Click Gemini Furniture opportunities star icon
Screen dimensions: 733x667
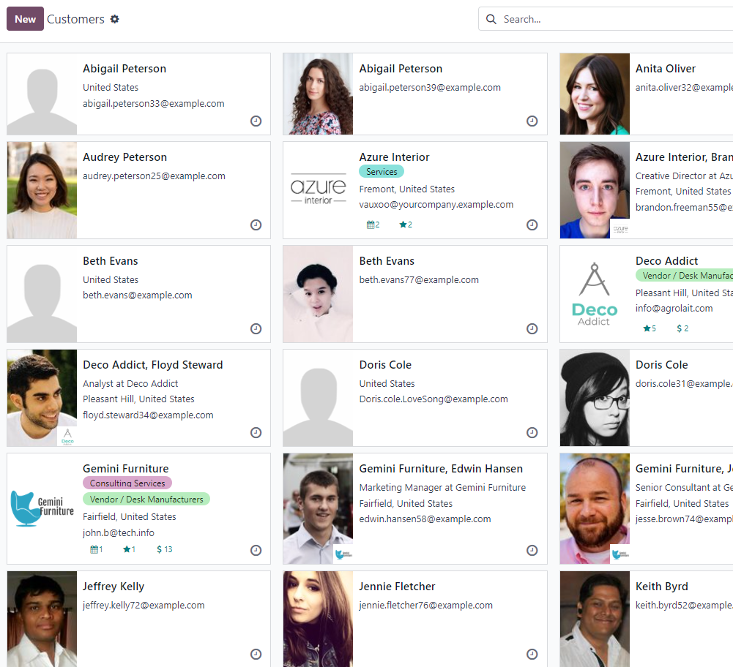[129, 549]
